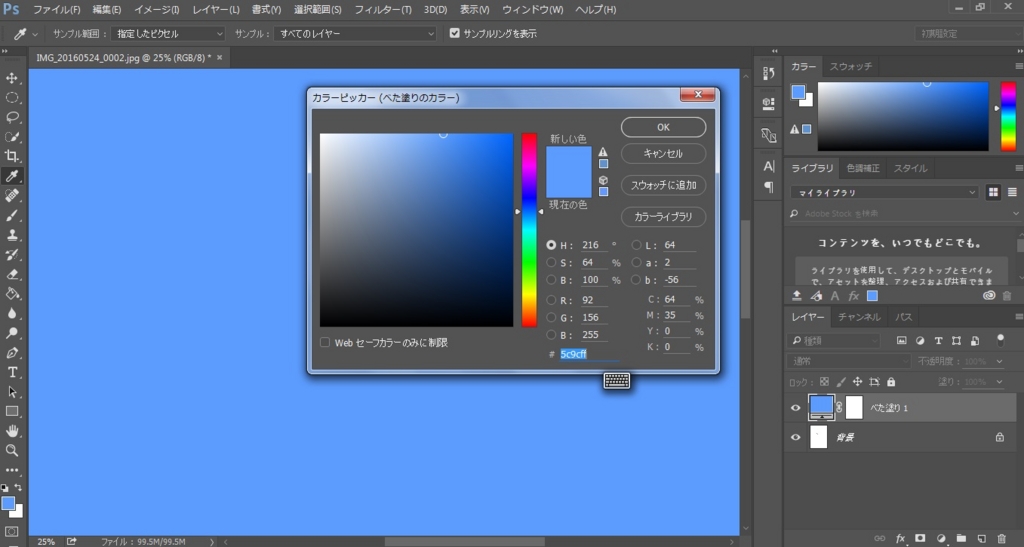Select the Type tool

[12, 372]
